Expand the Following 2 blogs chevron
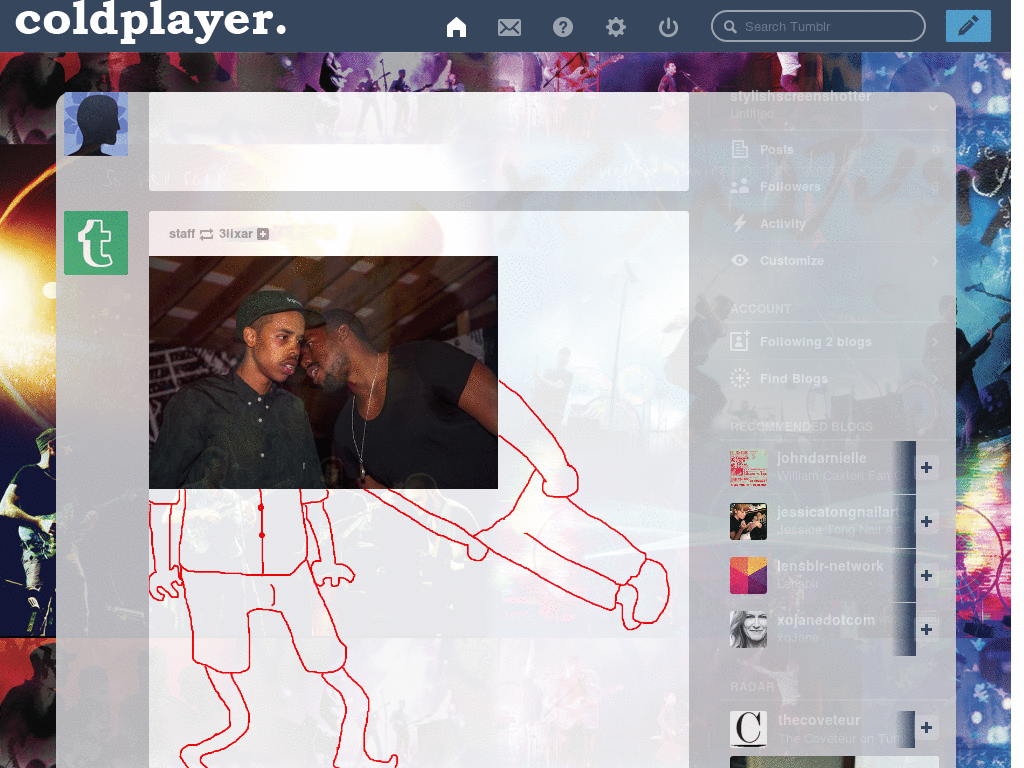Screen dimensions: 1024x768 [935, 342]
